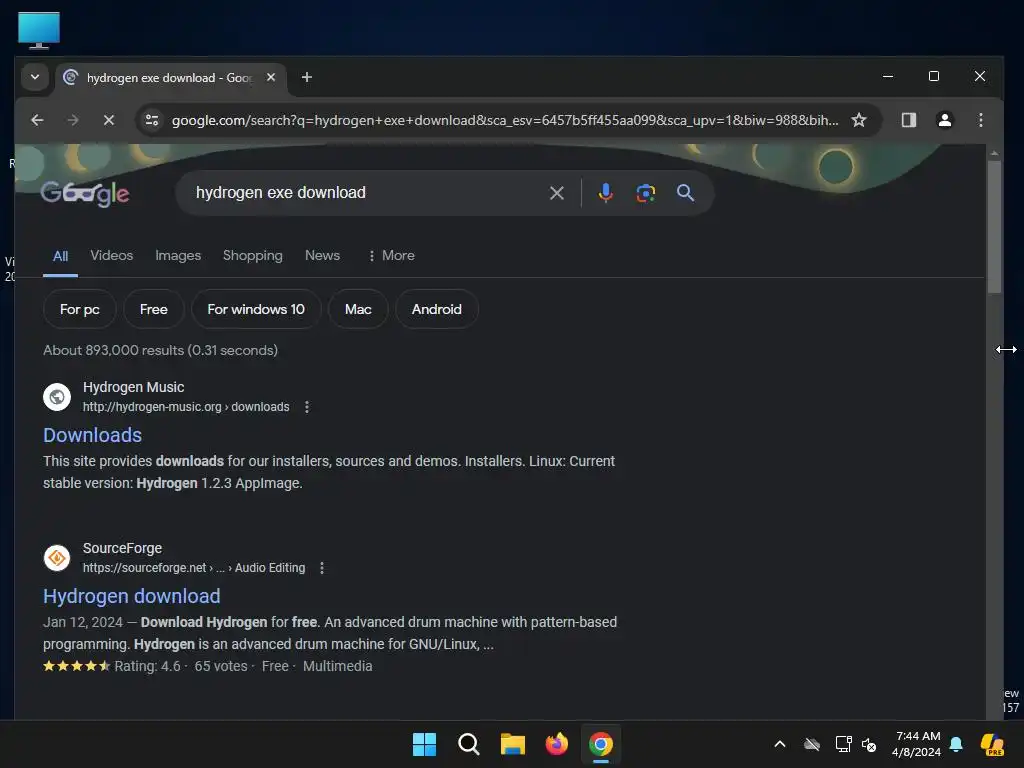Image resolution: width=1024 pixels, height=768 pixels.
Task: Open options for Hydrogen Music result
Action: click(307, 407)
